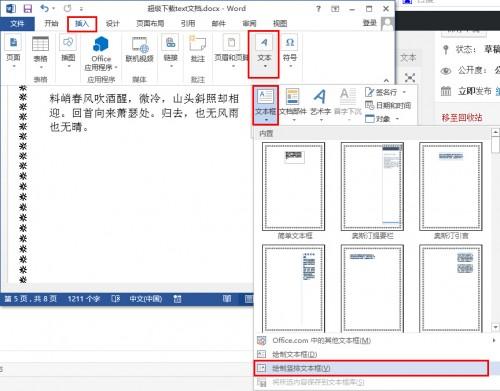The width and height of the screenshot is (500, 391).
Task: Click 登录 sign in link
Action: (x=369, y=23)
